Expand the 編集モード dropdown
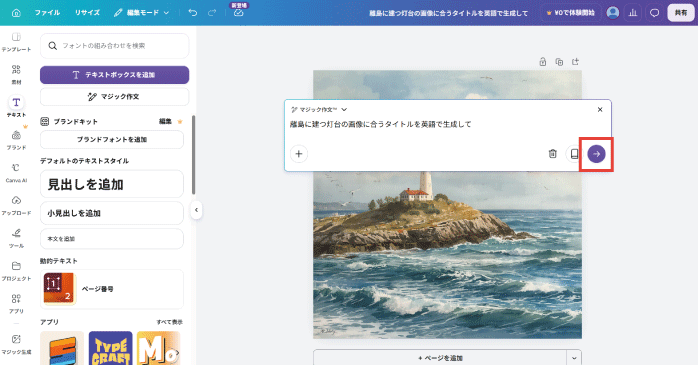This screenshot has width=698, height=365. pyautogui.click(x=142, y=13)
